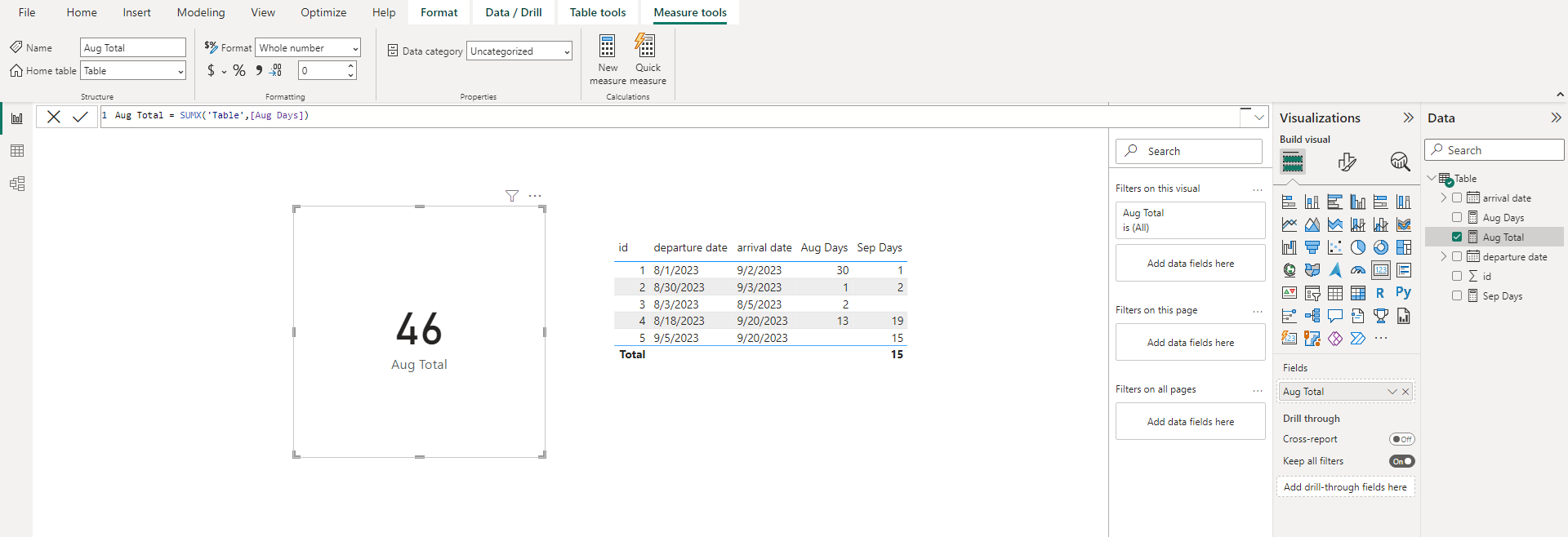1568x537 pixels.
Task: Open the Home ribbon tab
Action: coord(82,12)
